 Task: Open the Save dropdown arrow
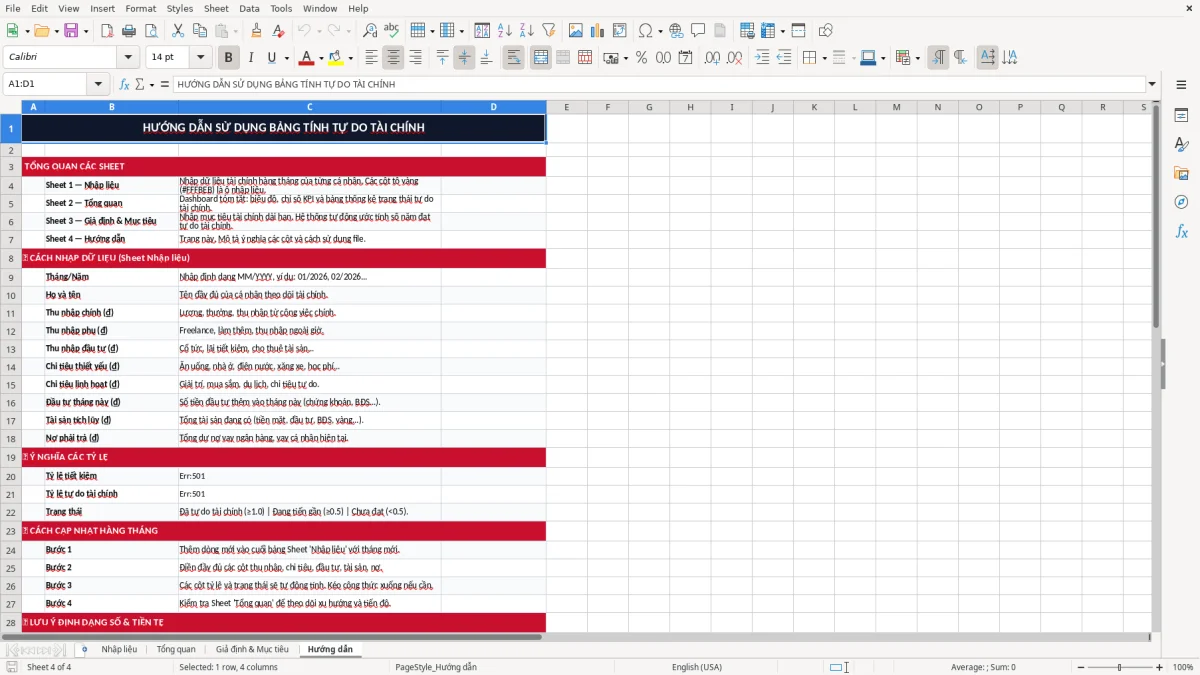pos(86,31)
